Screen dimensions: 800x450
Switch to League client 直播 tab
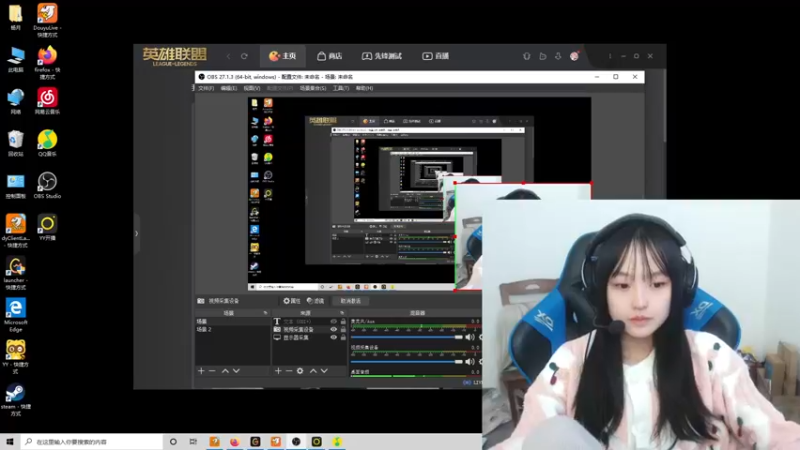[436, 56]
